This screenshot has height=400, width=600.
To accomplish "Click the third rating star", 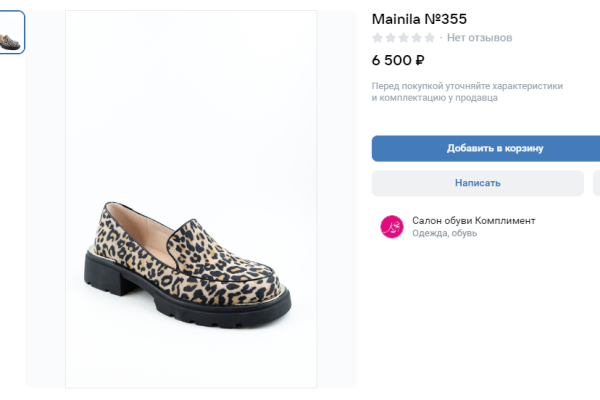I will pos(404,38).
